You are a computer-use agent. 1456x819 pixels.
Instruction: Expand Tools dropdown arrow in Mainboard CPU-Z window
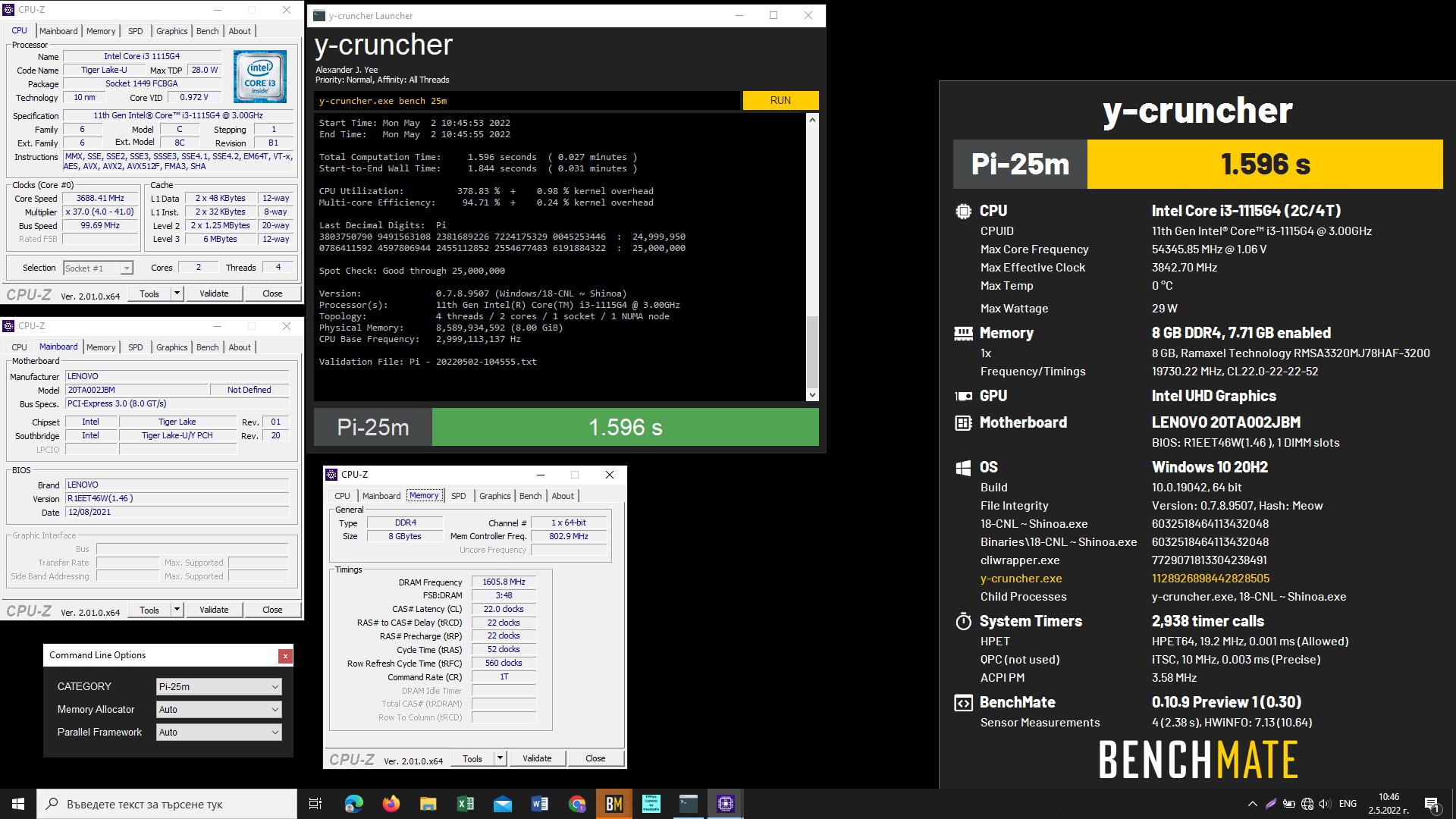177,610
